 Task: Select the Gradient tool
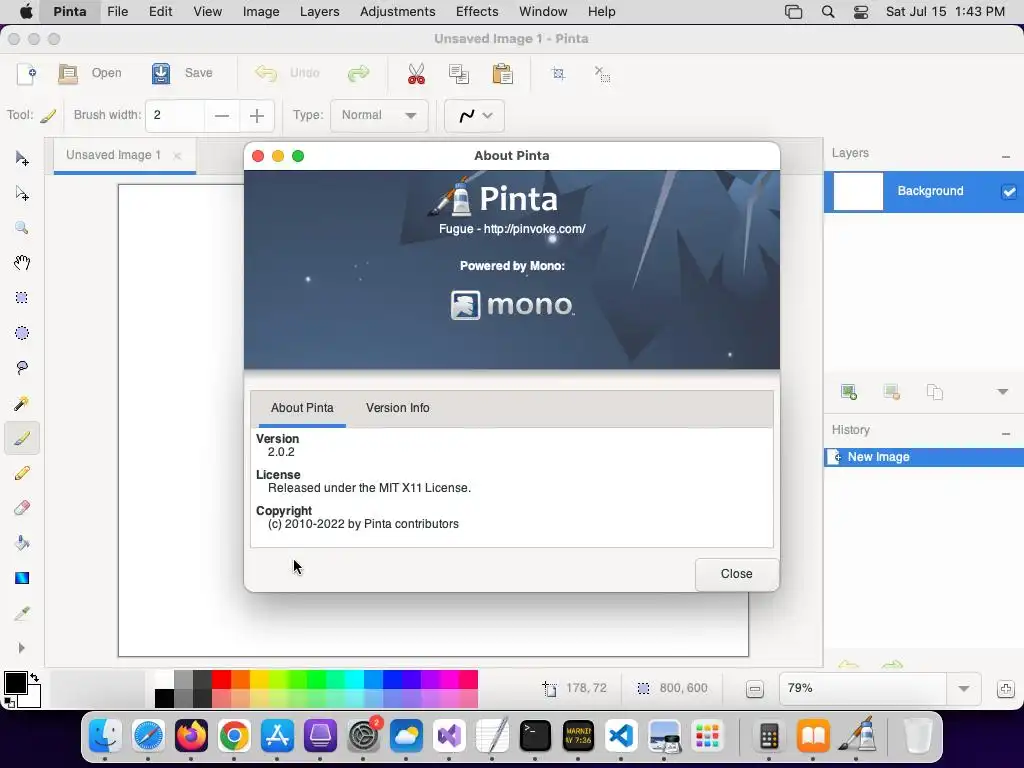click(22, 578)
